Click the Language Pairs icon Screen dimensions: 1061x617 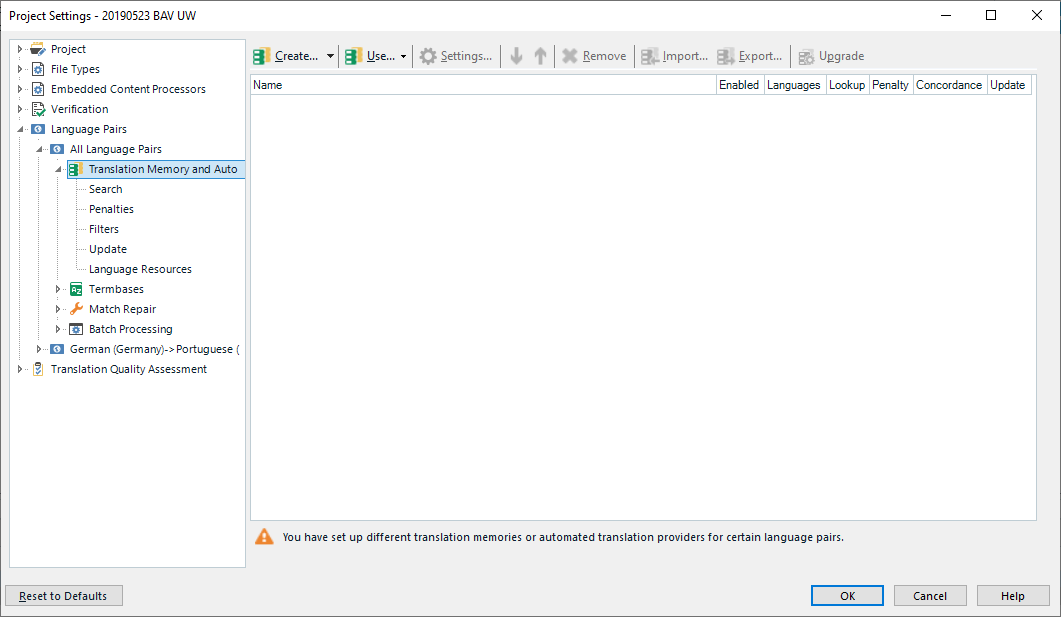point(38,129)
